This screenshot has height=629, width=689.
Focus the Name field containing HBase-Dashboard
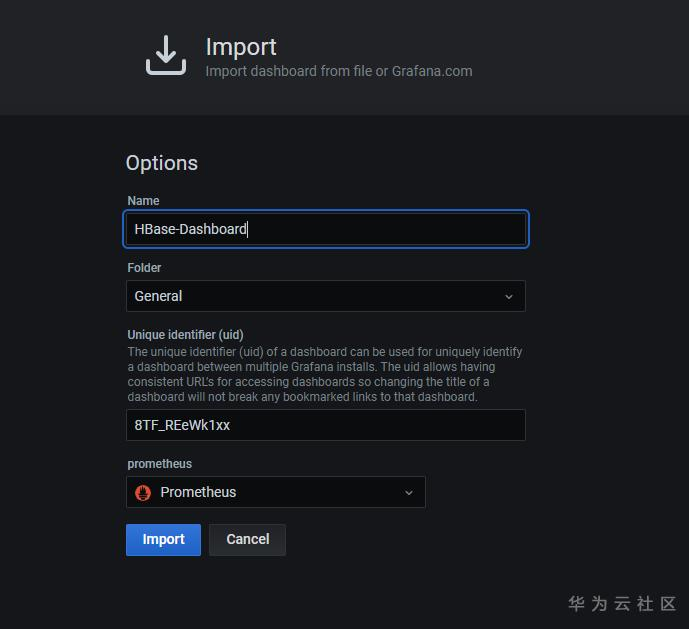point(325,229)
